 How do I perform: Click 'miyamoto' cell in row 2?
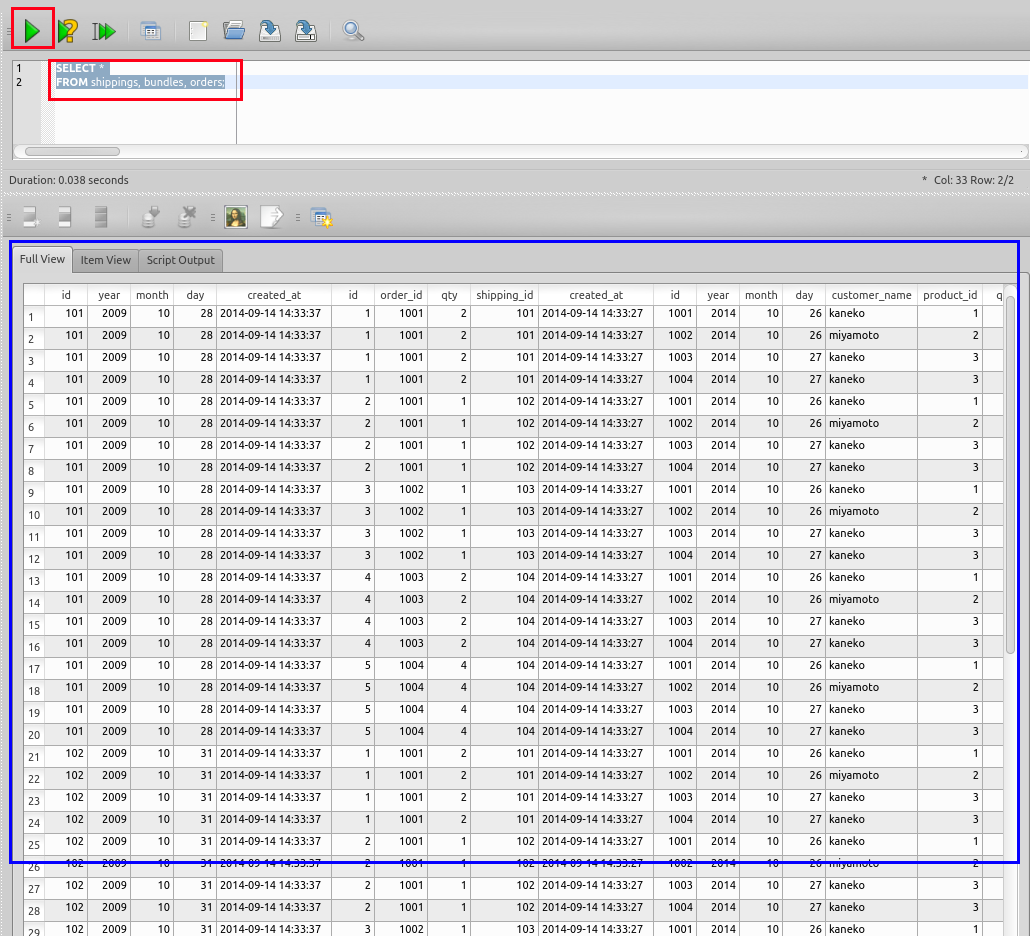point(871,336)
